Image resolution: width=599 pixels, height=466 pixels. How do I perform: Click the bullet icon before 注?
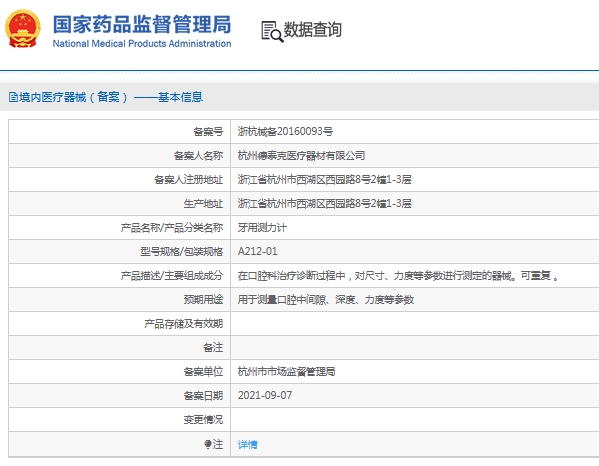point(207,444)
